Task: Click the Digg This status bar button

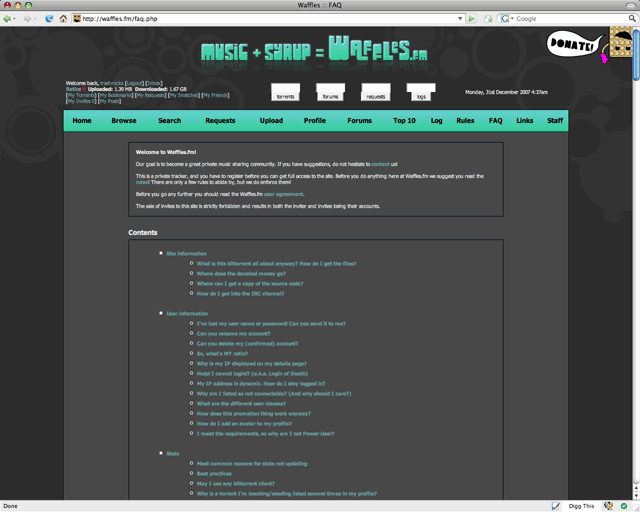Action: click(x=581, y=506)
